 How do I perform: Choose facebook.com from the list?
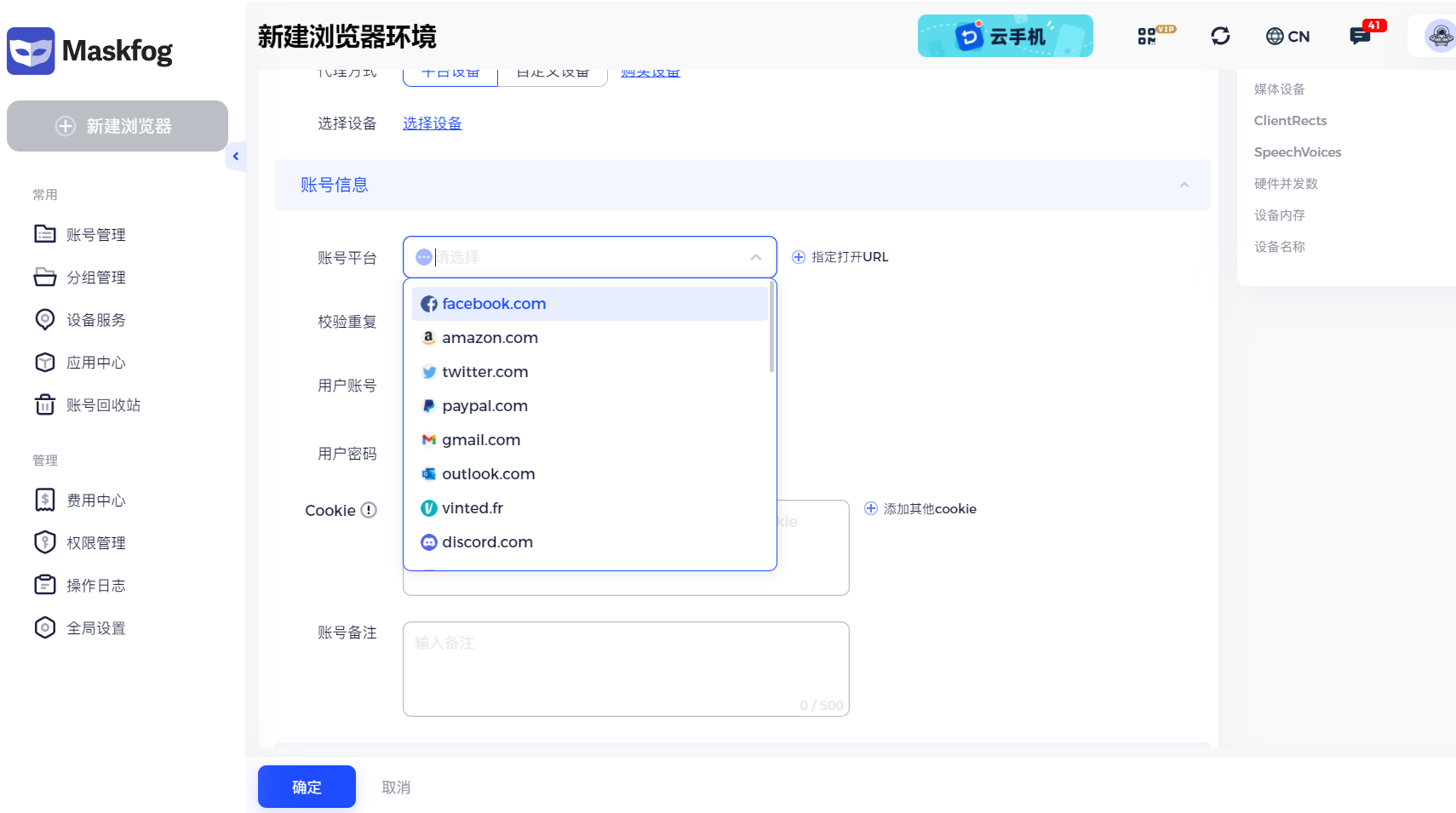point(589,304)
